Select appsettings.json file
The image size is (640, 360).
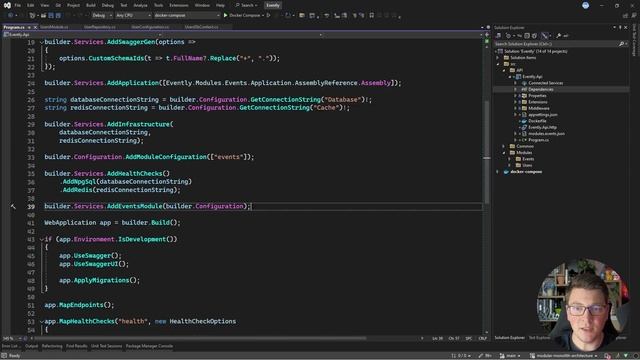coord(542,115)
